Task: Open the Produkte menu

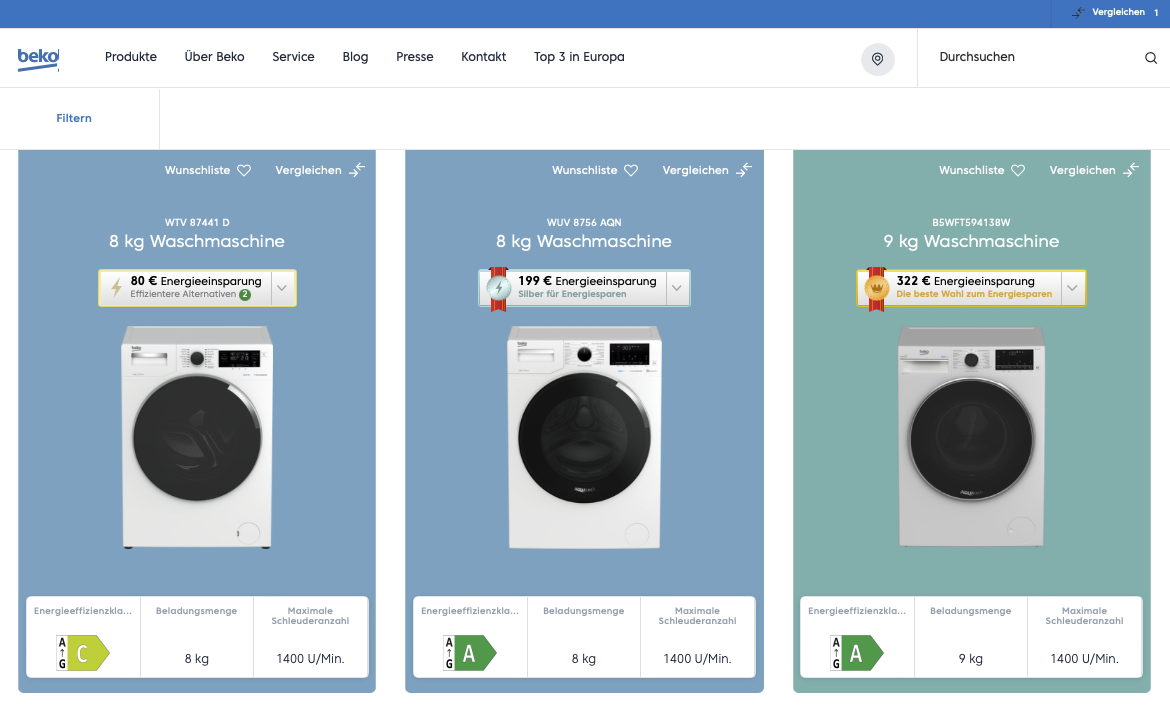Action: coord(131,57)
